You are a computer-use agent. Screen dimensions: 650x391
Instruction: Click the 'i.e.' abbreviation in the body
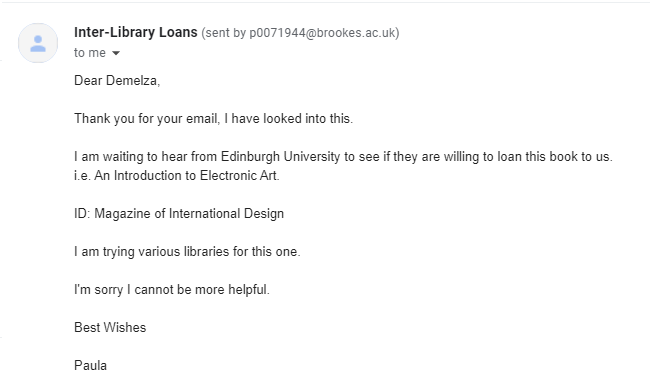click(82, 176)
